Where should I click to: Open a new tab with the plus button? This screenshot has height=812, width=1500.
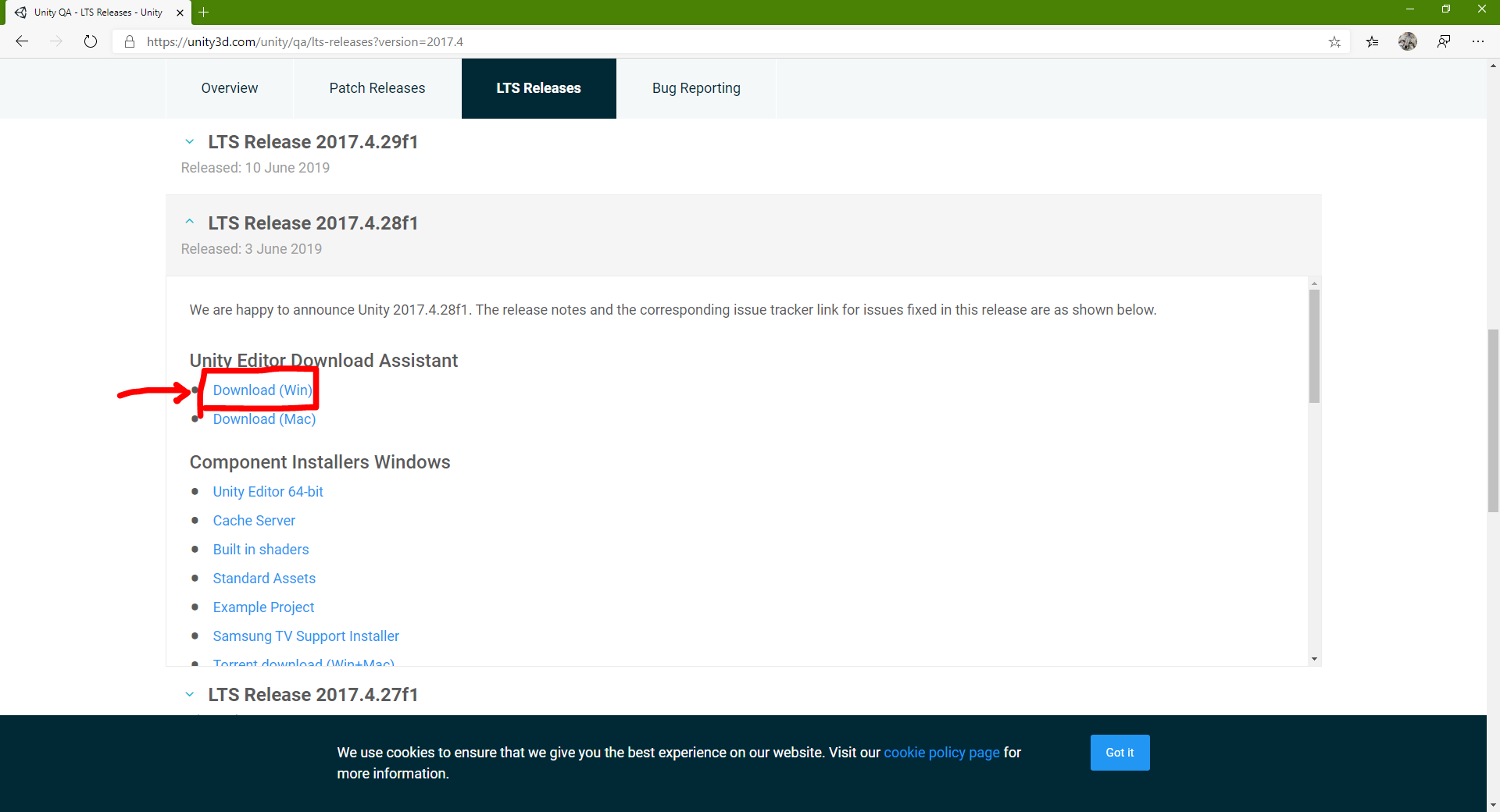coord(204,12)
